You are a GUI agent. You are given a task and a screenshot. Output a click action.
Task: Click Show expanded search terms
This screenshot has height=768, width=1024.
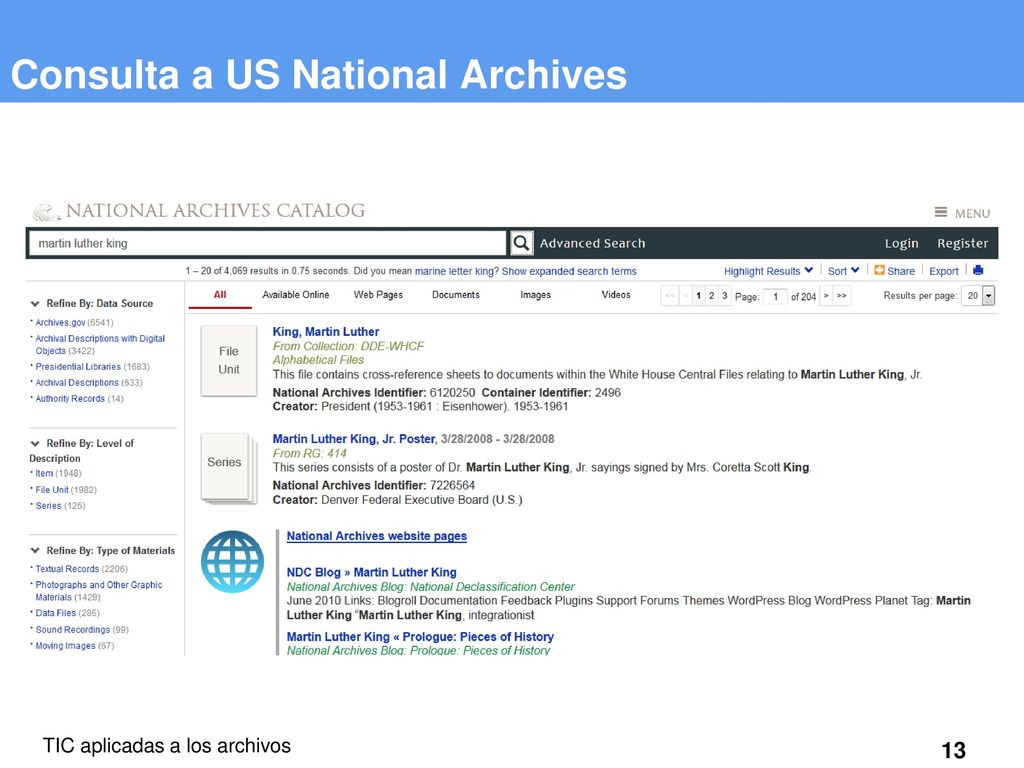569,271
